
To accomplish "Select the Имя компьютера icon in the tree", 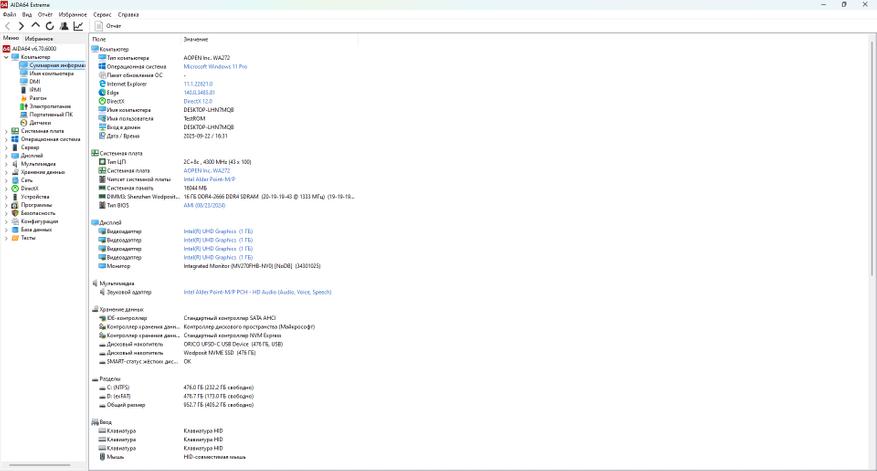I will click(x=23, y=73).
